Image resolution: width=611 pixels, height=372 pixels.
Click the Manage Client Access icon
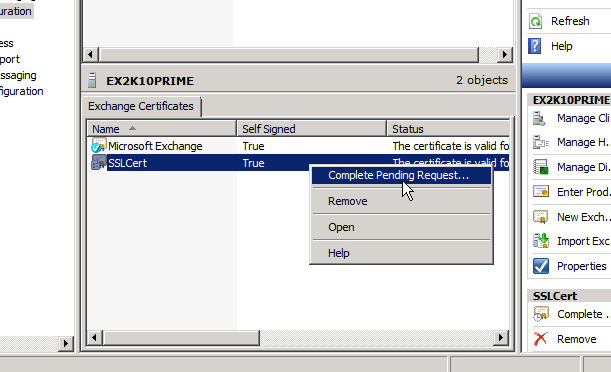click(540, 118)
